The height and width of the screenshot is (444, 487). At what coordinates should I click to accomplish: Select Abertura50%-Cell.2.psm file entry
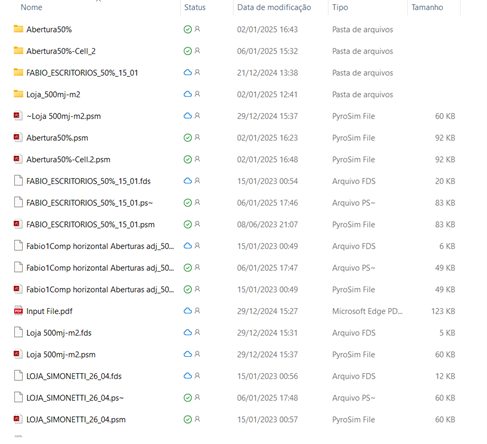point(68,159)
